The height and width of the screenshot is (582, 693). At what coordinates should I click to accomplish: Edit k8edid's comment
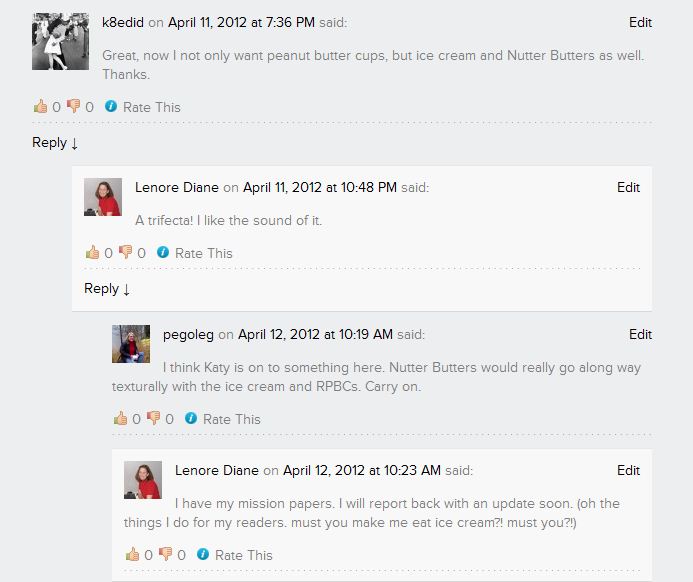pyautogui.click(x=640, y=22)
